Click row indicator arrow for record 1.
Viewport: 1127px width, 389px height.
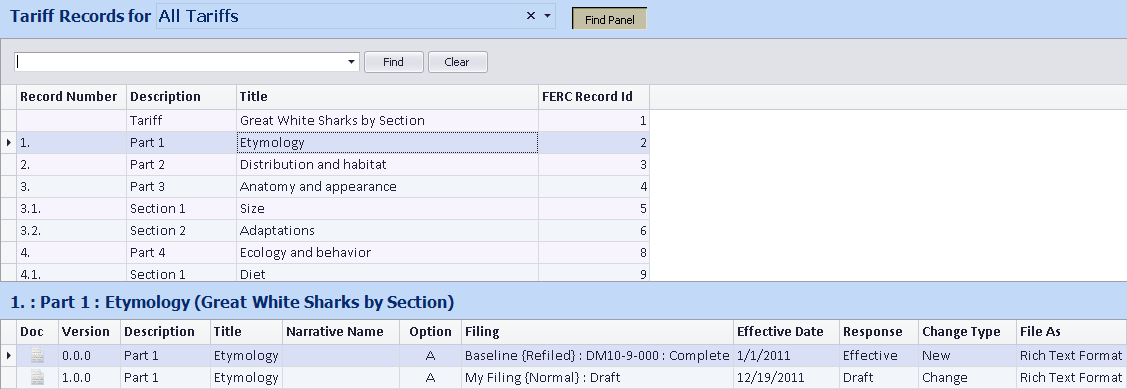(9, 142)
